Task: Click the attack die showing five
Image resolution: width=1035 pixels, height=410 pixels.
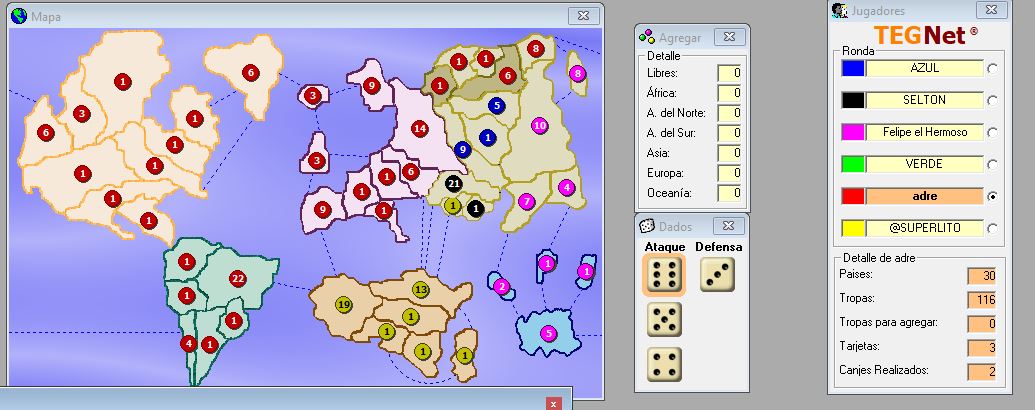Action: [661, 320]
